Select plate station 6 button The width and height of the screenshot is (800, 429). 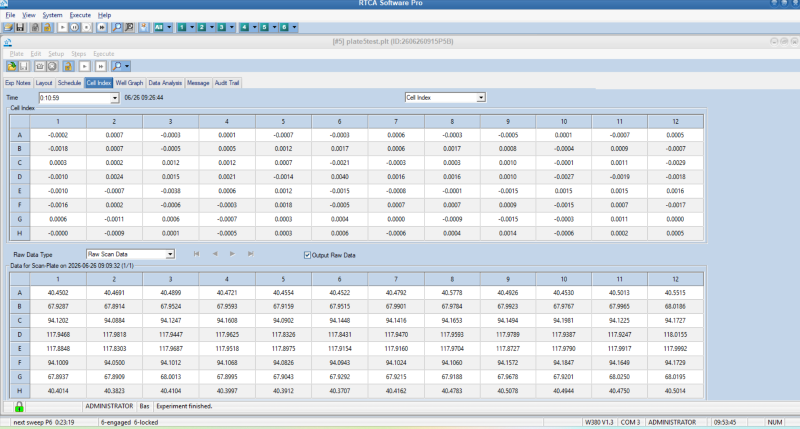point(285,28)
